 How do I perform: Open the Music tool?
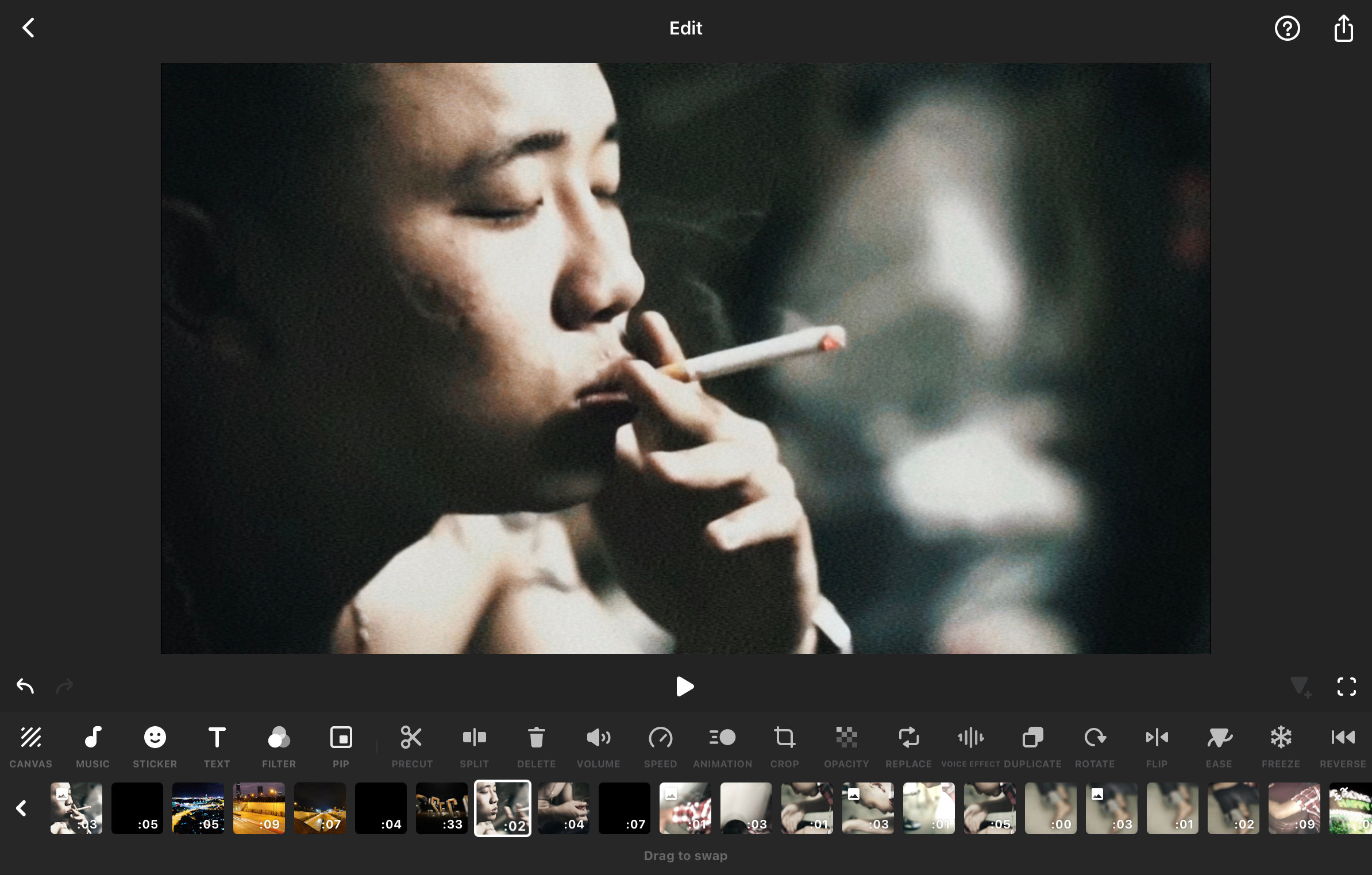click(x=93, y=747)
